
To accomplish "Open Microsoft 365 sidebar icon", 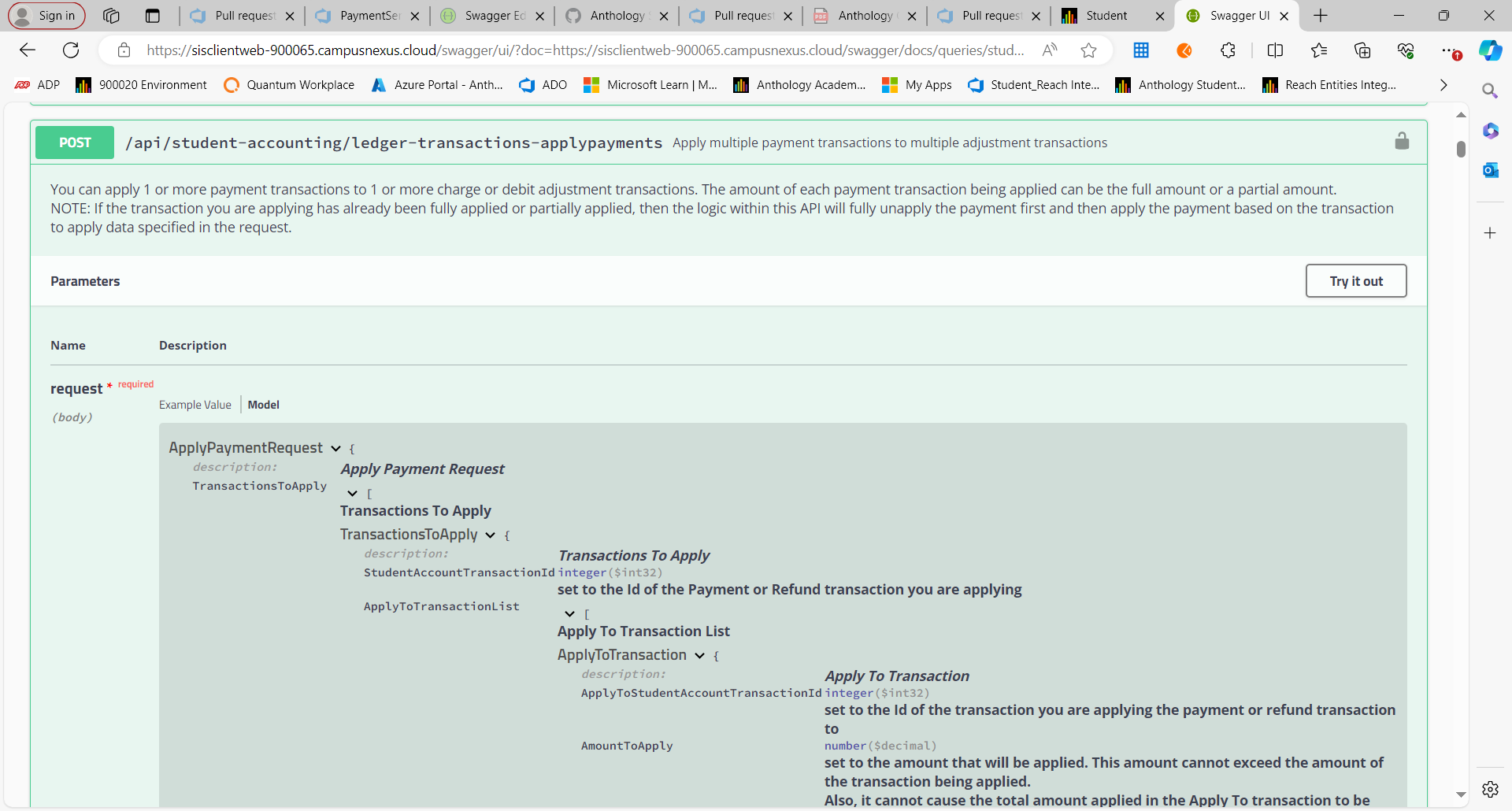I will 1490,131.
